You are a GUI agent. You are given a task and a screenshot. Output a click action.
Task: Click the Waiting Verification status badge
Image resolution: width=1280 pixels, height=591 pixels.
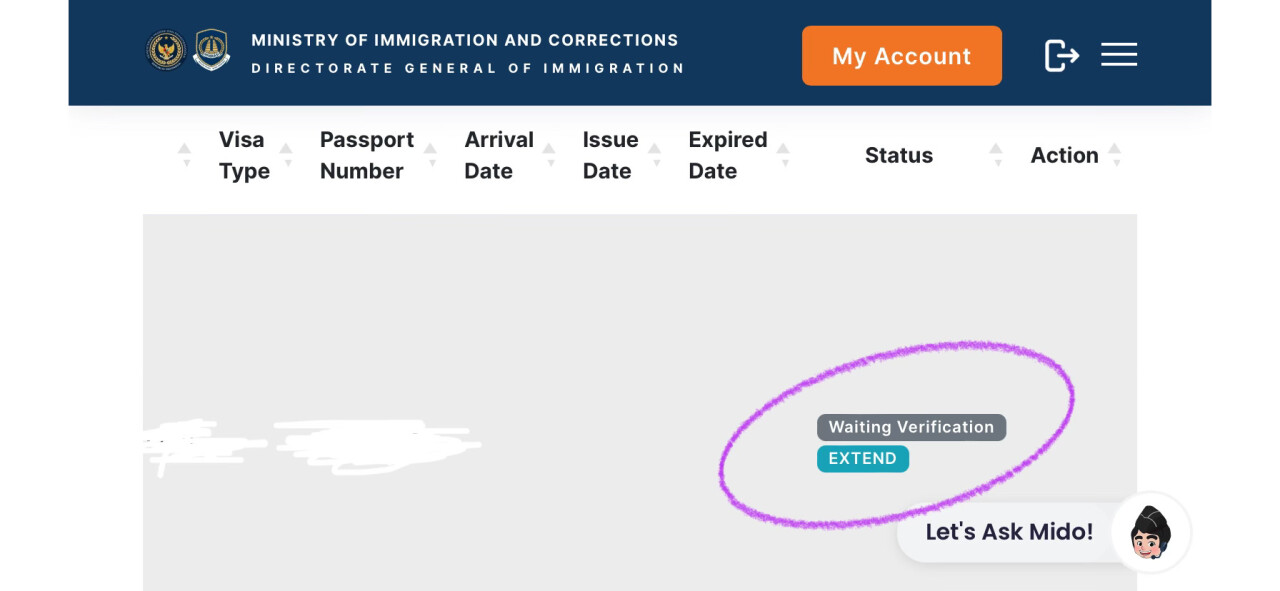911,427
